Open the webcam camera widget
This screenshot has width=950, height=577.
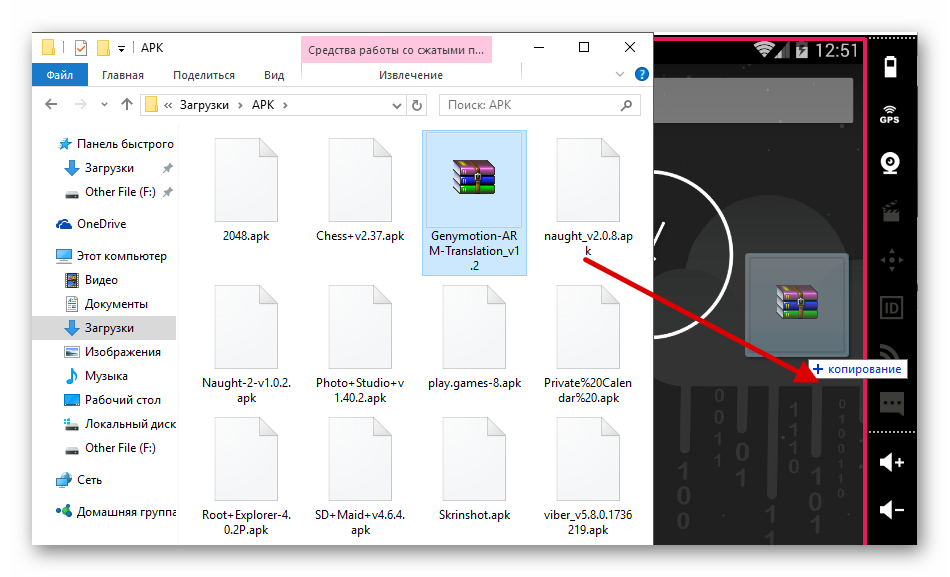click(889, 163)
